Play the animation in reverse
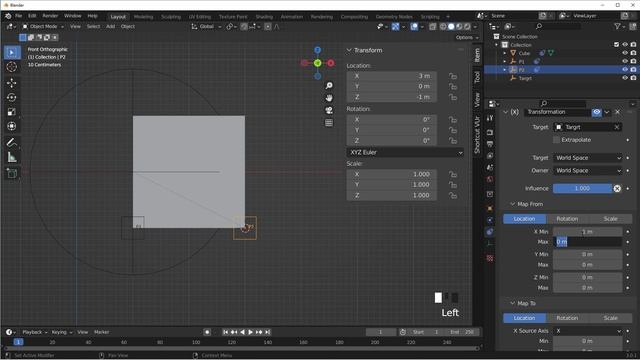 (242, 332)
